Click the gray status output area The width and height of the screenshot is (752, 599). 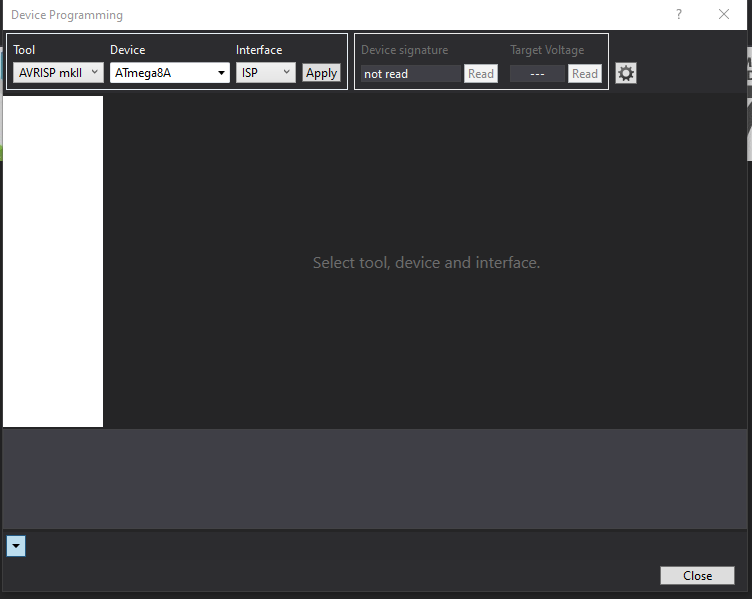tap(375, 478)
